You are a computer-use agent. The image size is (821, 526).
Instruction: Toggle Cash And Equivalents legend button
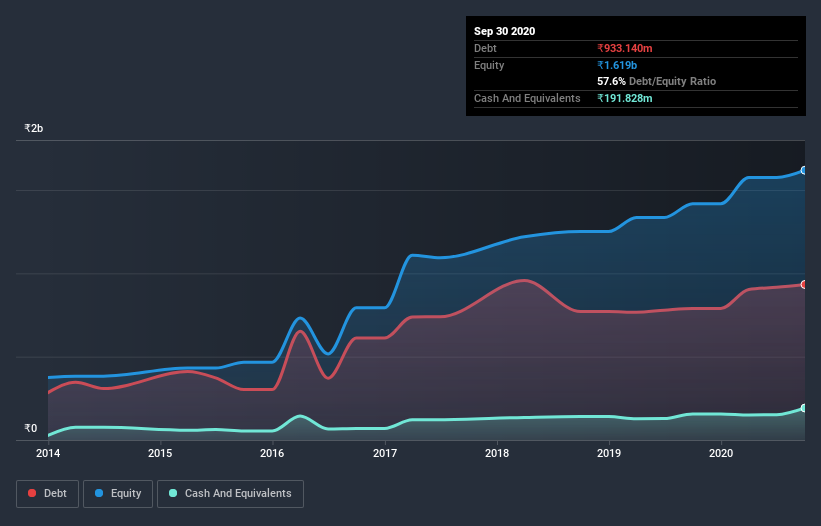coord(230,494)
